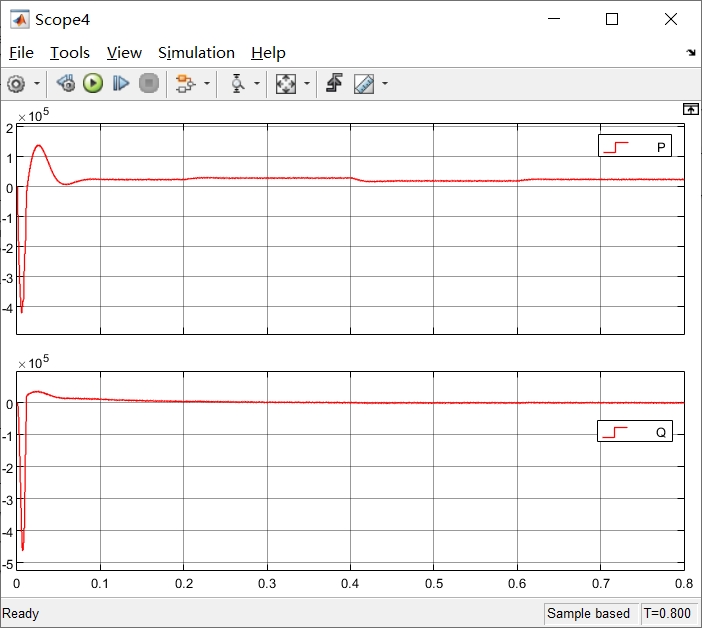Click the T=0.800 status field
702x628 pixels.
pyautogui.click(x=667, y=613)
